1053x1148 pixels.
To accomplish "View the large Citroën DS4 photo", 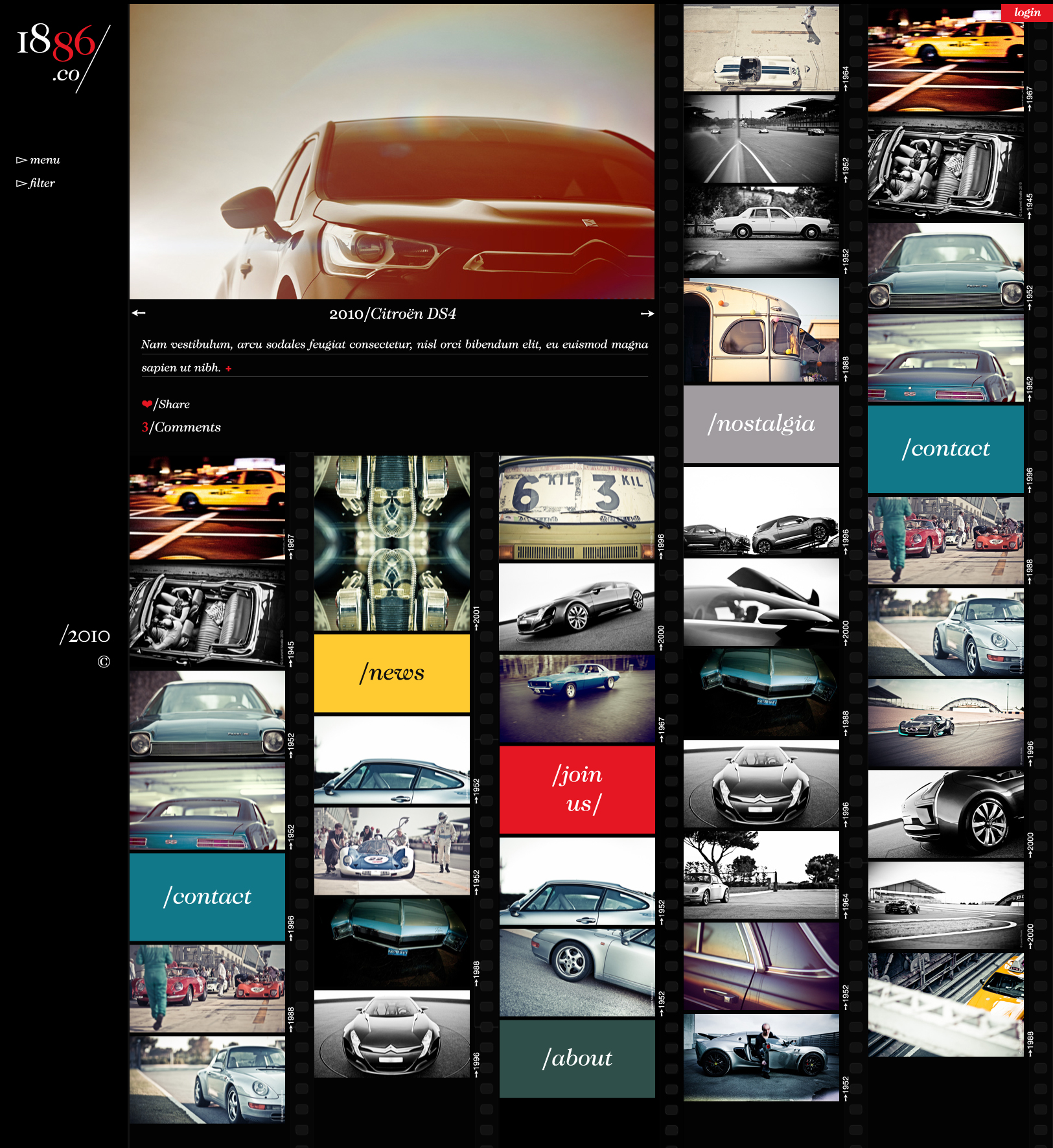I will click(x=391, y=152).
